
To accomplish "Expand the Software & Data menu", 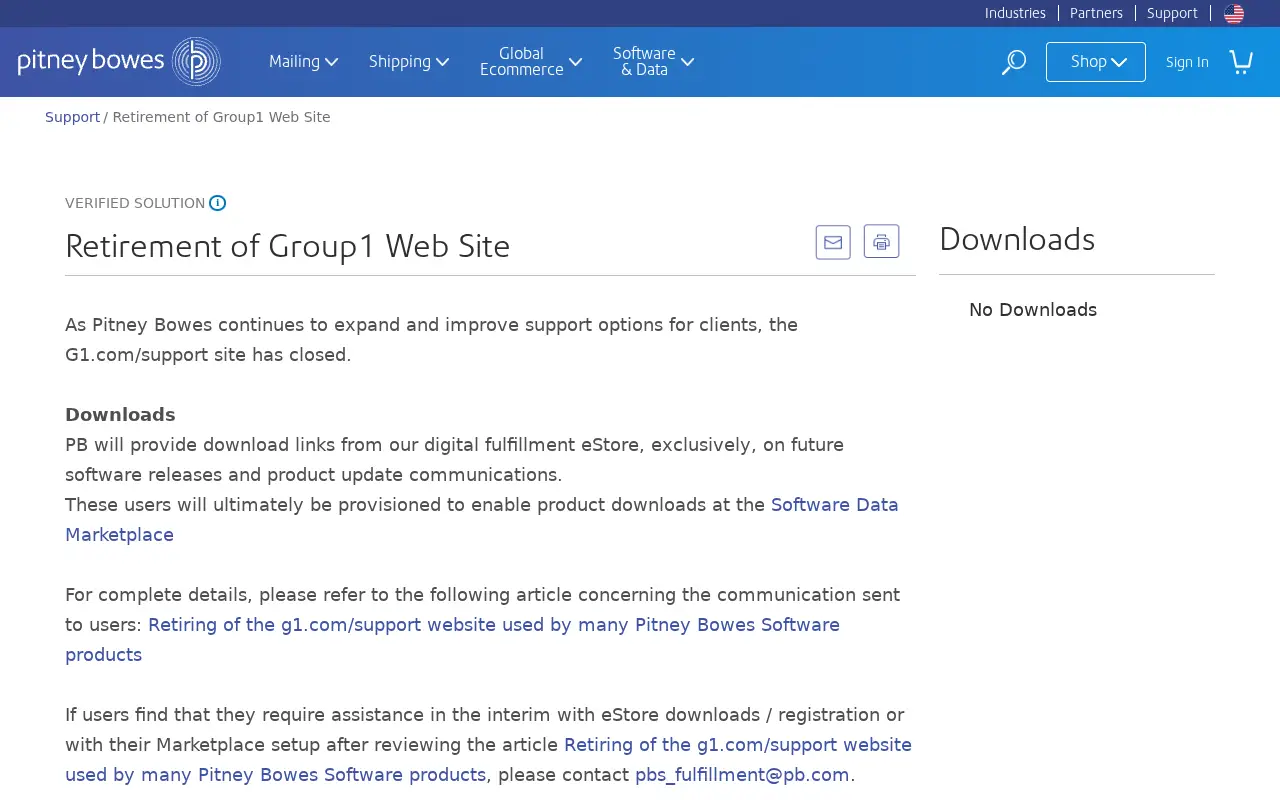I will 653,62.
